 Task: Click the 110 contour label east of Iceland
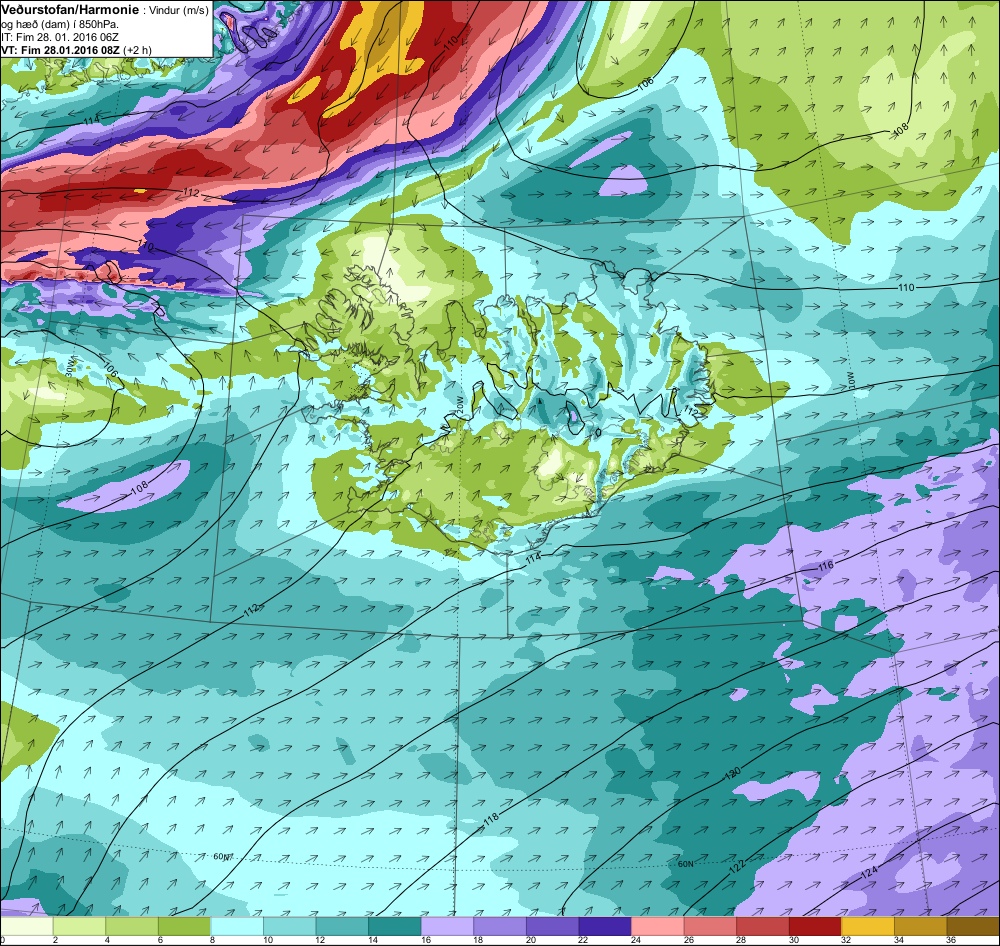[906, 287]
